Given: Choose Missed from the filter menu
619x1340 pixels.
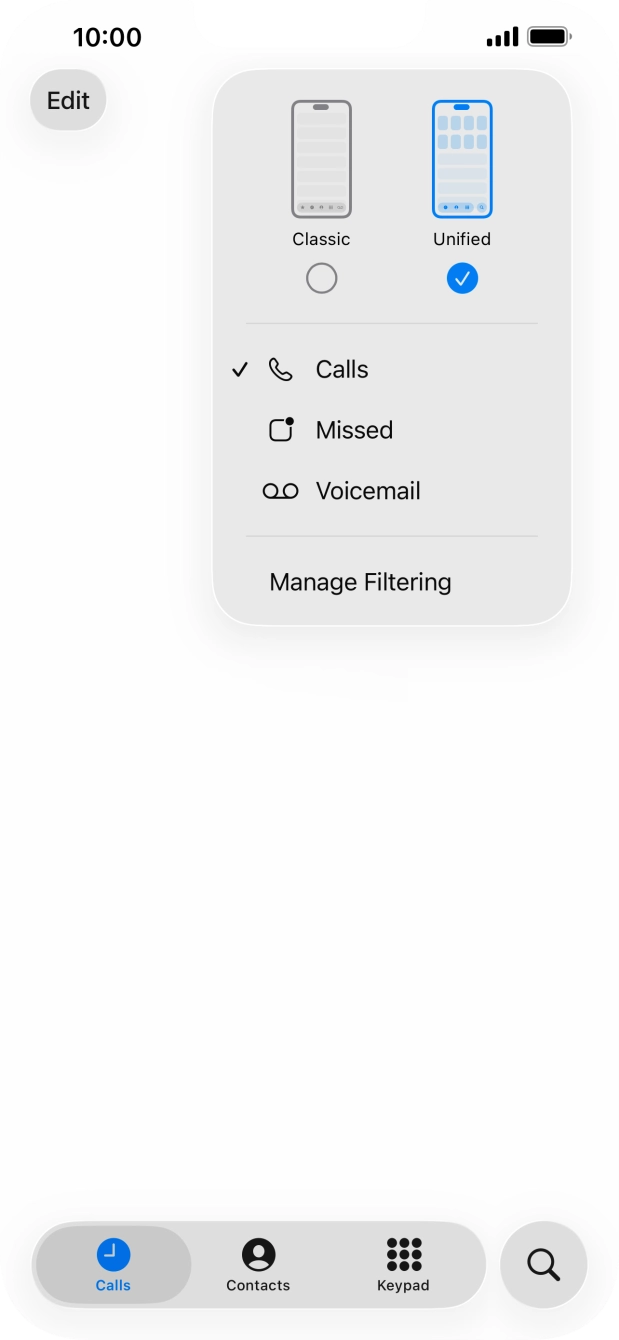Looking at the screenshot, I should click(354, 430).
